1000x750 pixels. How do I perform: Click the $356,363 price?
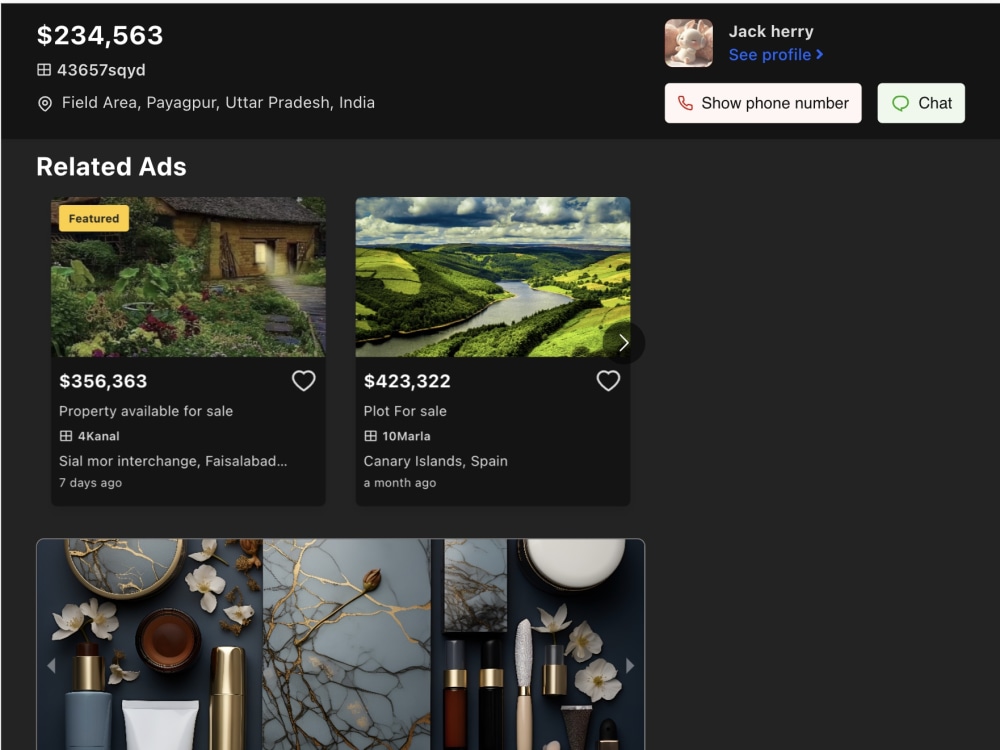103,381
